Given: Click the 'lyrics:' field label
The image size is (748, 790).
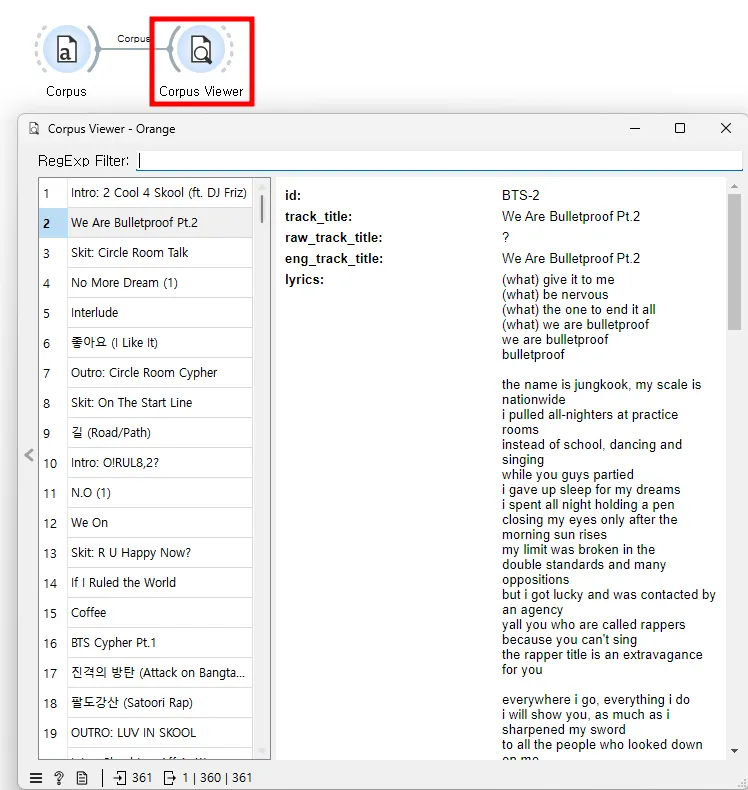Looking at the screenshot, I should pyautogui.click(x=304, y=279).
